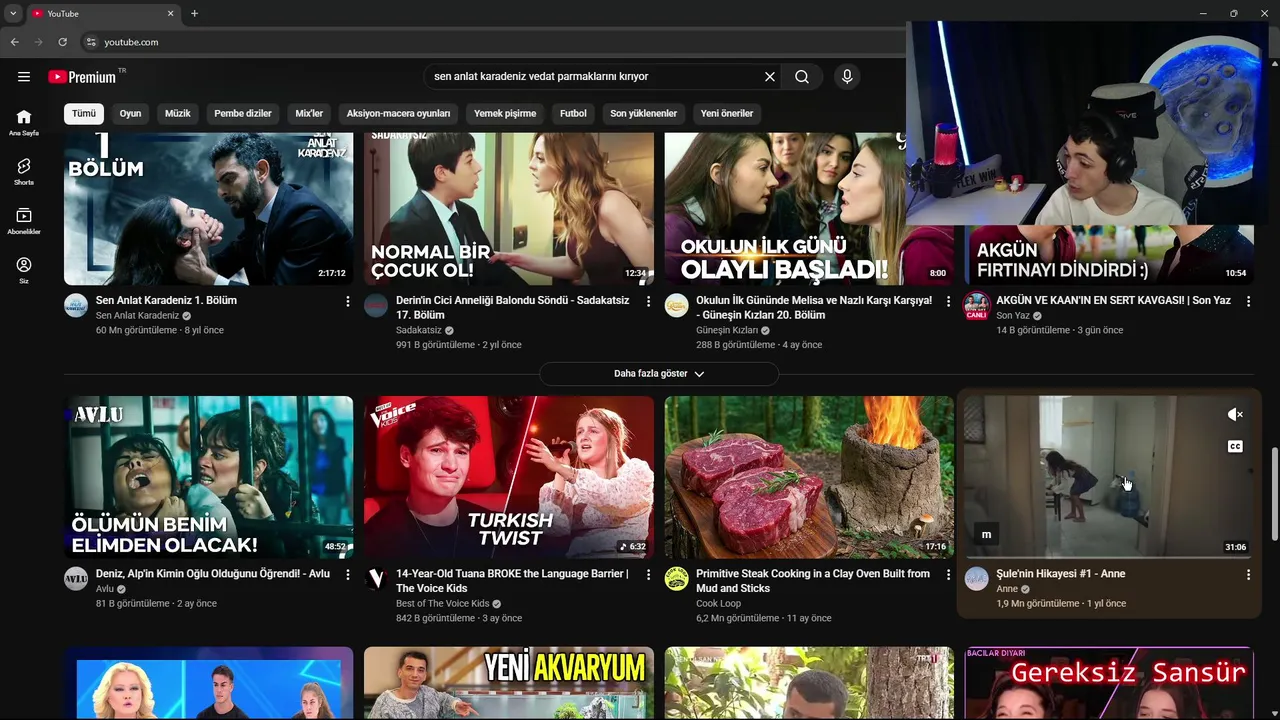
Task: Open 14-Year-Old Tuana BROKE the Language Barrier title
Action: click(x=512, y=581)
